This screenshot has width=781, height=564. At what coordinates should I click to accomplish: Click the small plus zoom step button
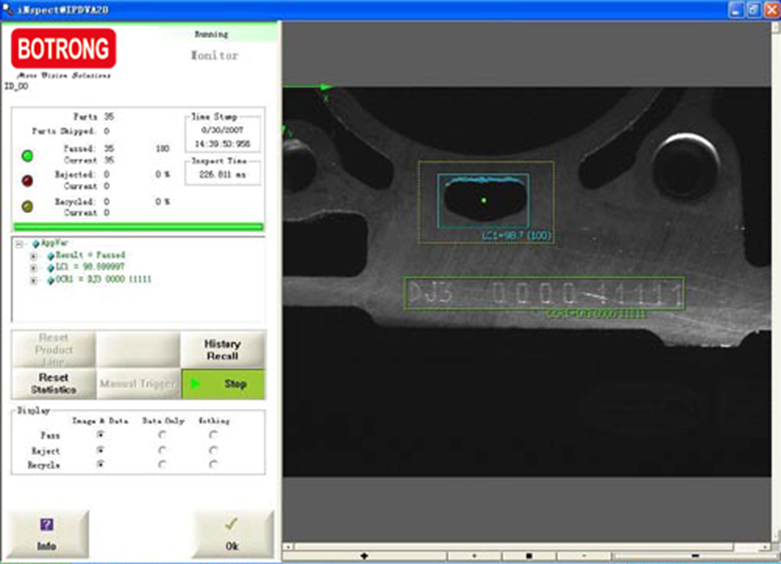pyautogui.click(x=474, y=556)
